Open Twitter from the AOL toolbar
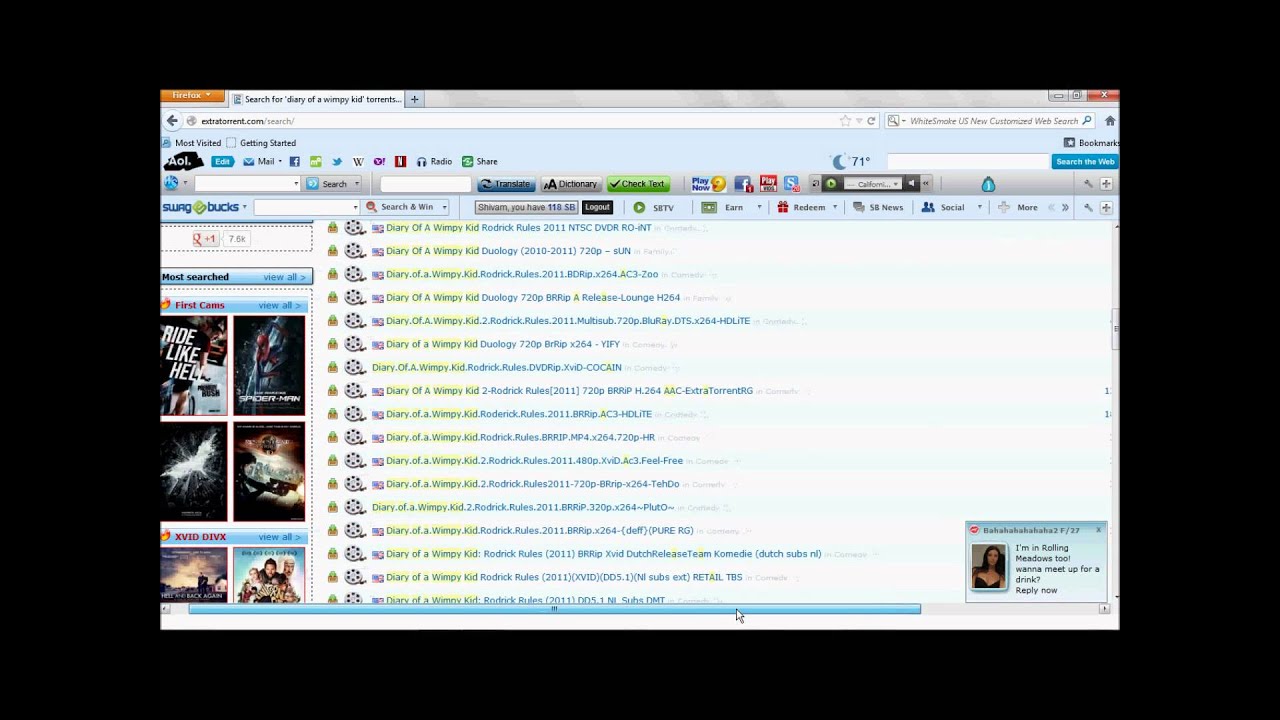 (x=337, y=161)
